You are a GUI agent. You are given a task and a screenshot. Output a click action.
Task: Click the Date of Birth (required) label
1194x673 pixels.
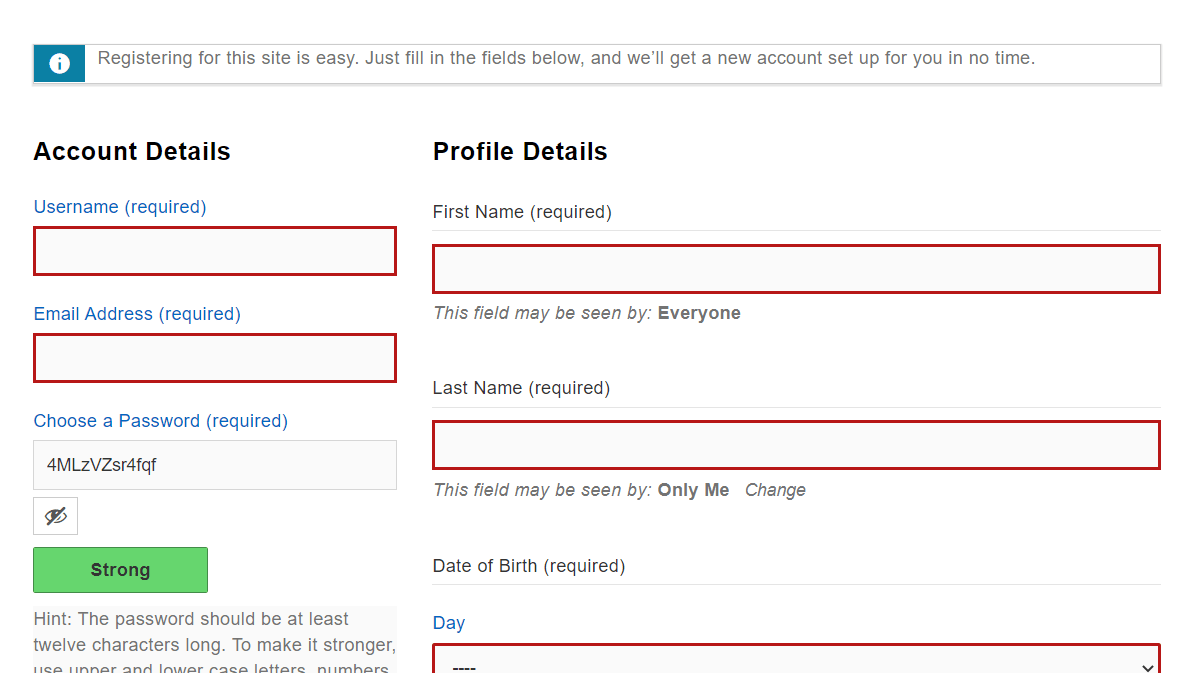(x=529, y=566)
